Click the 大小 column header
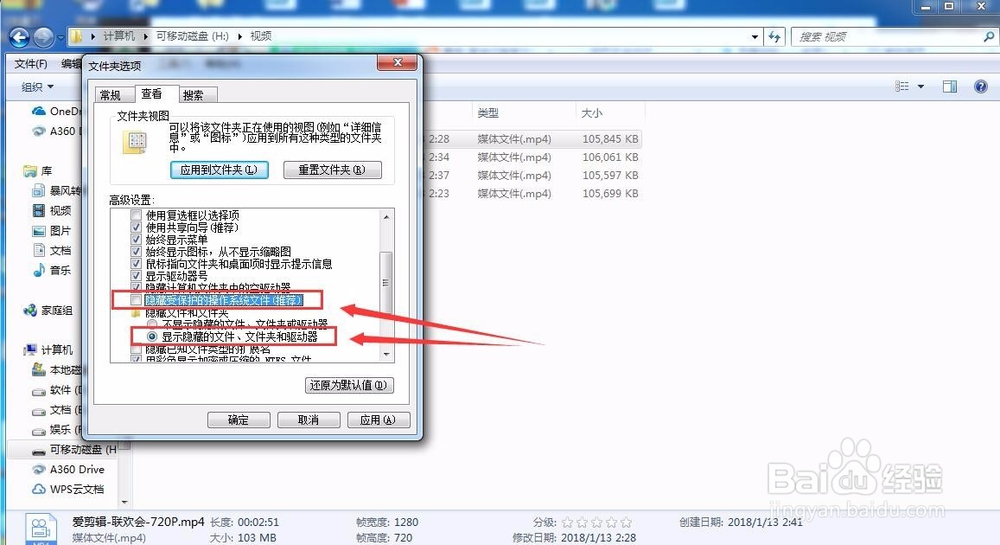 point(592,113)
